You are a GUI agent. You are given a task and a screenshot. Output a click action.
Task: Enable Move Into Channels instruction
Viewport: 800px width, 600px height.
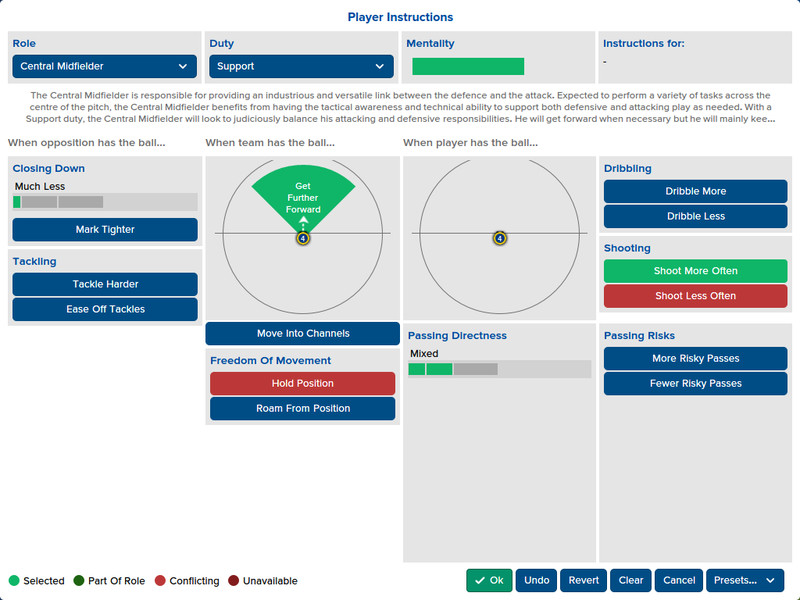tap(303, 333)
